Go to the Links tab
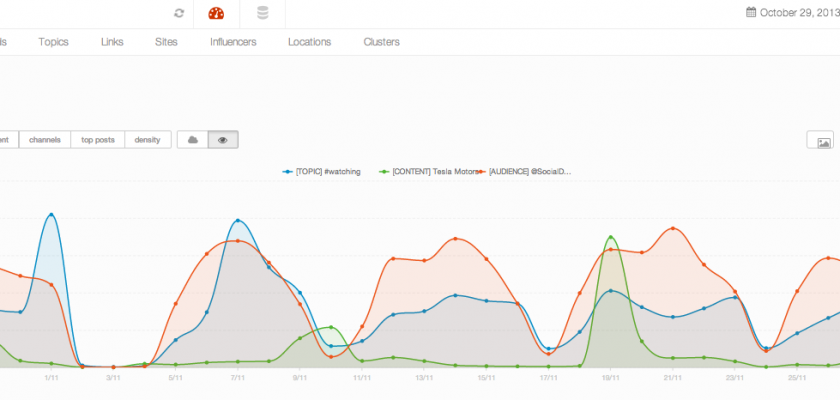Image resolution: width=840 pixels, height=400 pixels. tap(112, 42)
